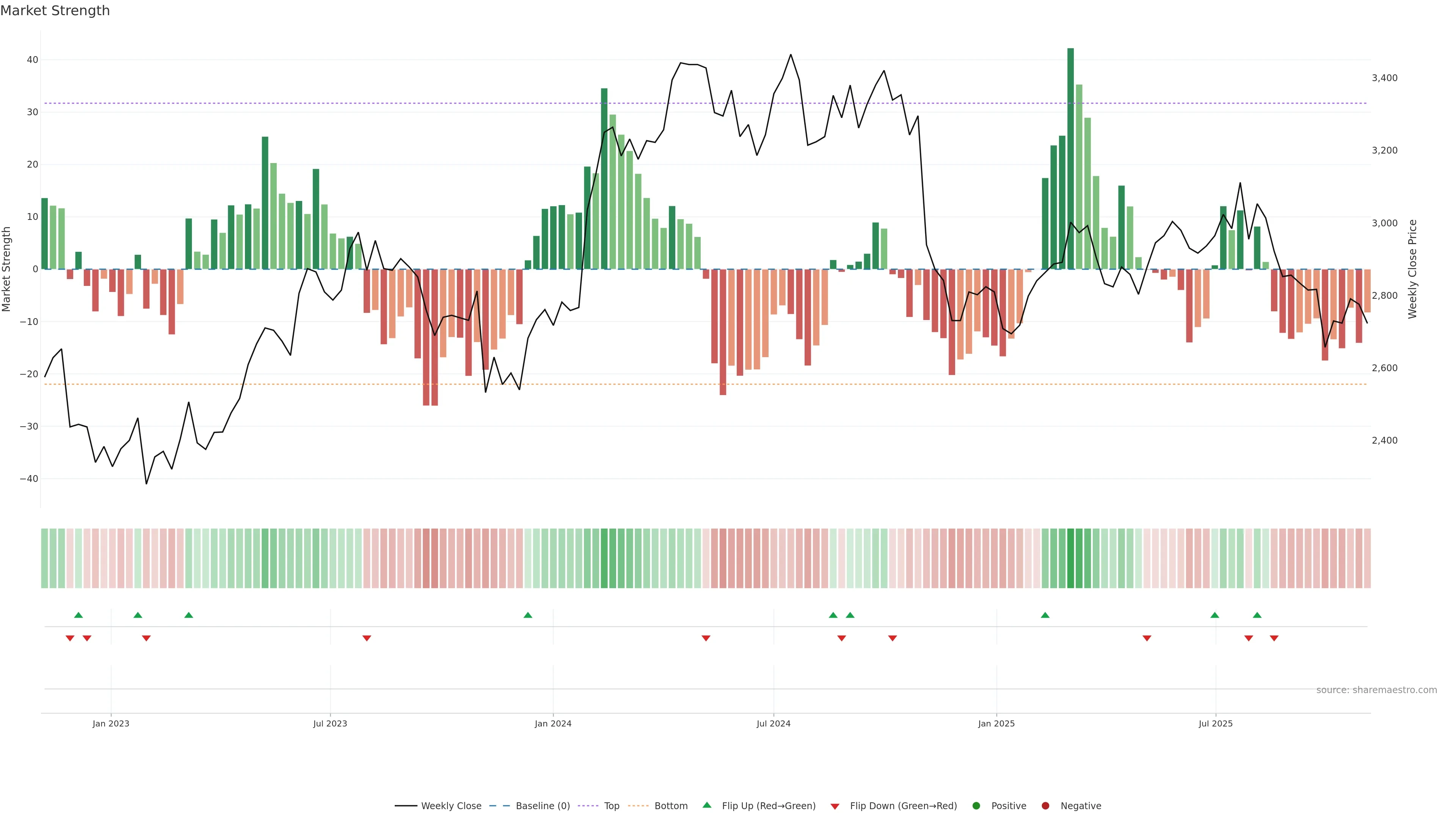Click the green Positive circle in legend
The width and height of the screenshot is (1456, 819).
point(976,805)
